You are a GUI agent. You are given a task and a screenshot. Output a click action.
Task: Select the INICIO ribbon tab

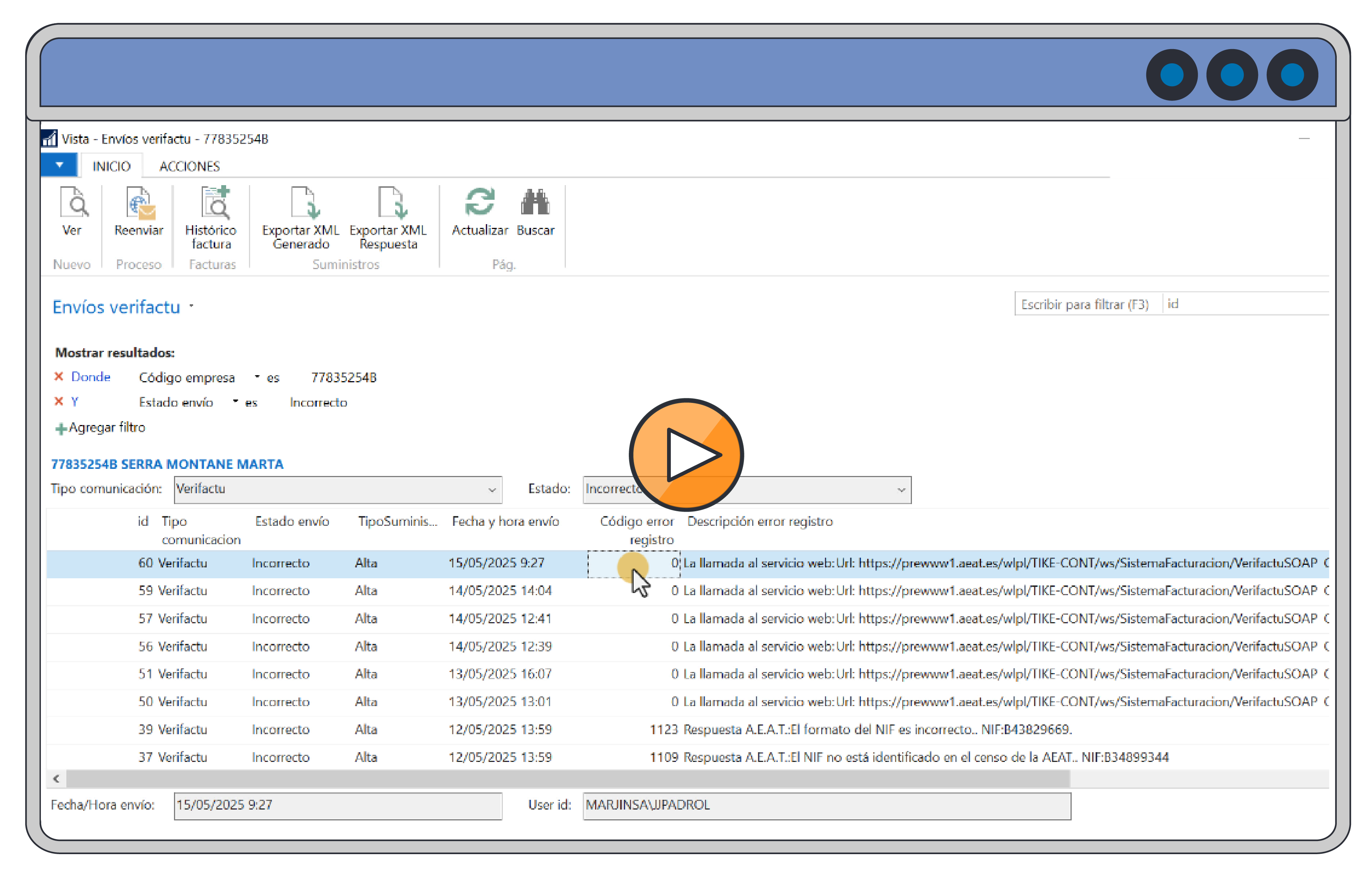point(112,166)
